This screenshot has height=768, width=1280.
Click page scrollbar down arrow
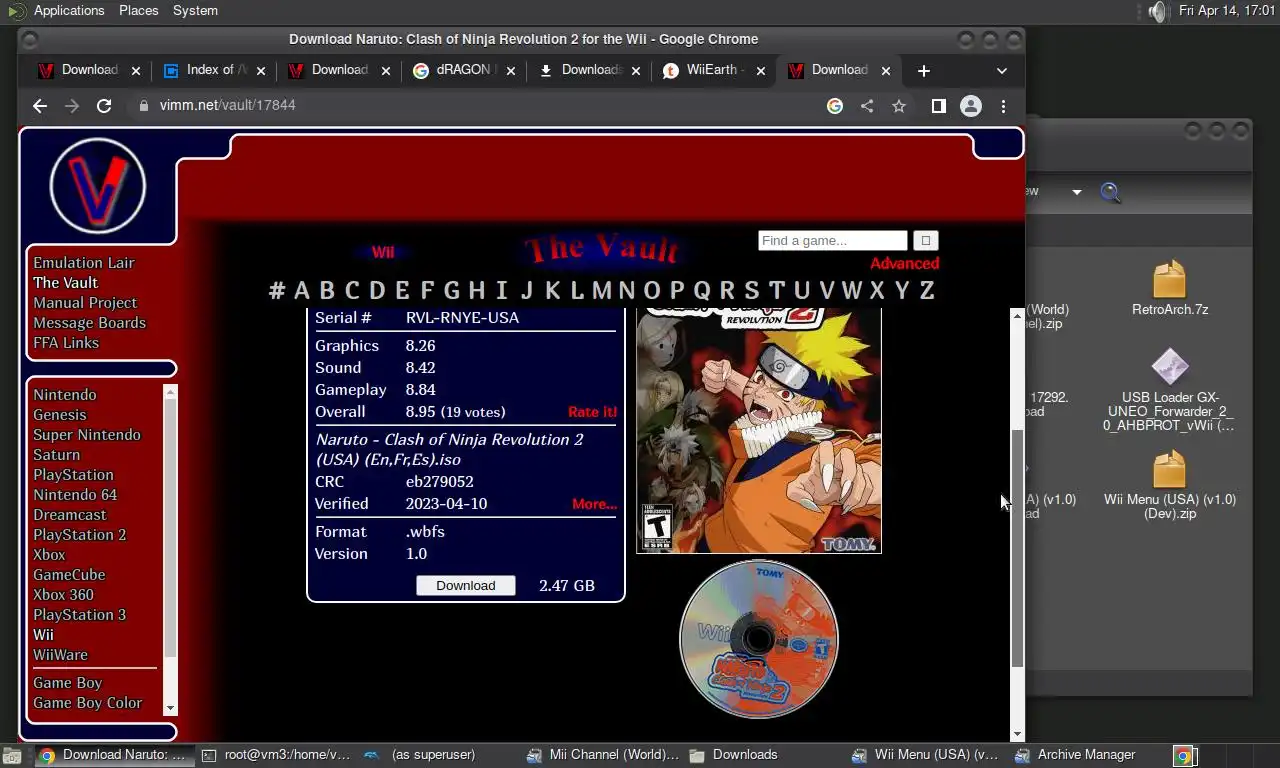click(1017, 734)
